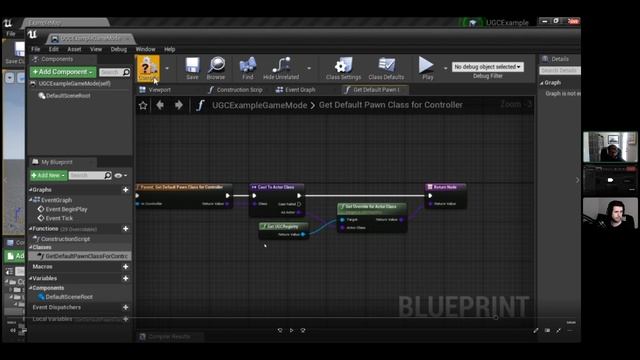Click the Components panel search magnifier
Image resolution: width=640 pixels, height=360 pixels.
point(126,72)
